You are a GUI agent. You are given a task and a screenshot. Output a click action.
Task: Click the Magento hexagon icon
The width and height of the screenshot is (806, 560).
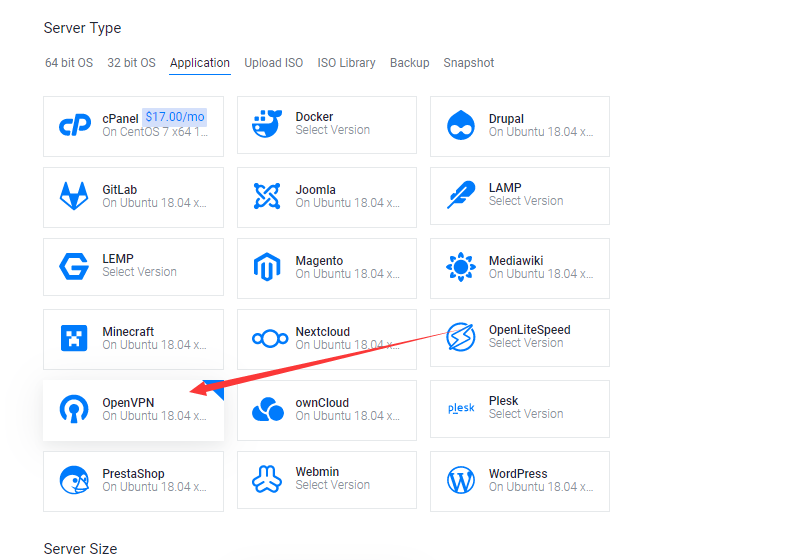(267, 267)
